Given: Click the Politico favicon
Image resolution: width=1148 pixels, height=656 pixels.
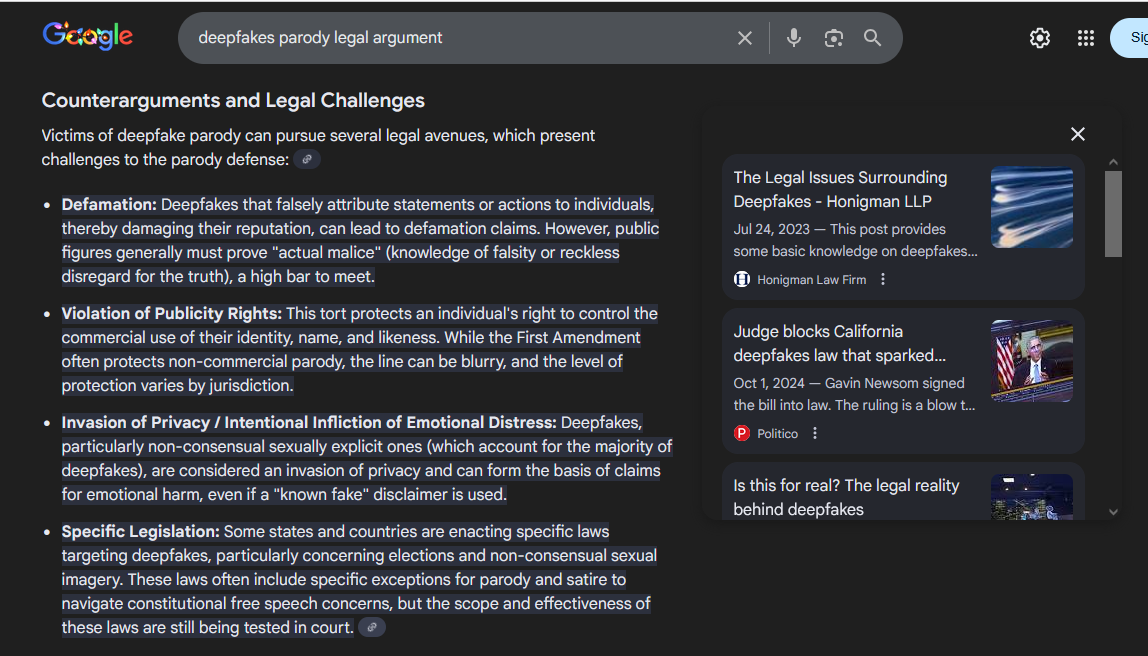Looking at the screenshot, I should tap(742, 433).
